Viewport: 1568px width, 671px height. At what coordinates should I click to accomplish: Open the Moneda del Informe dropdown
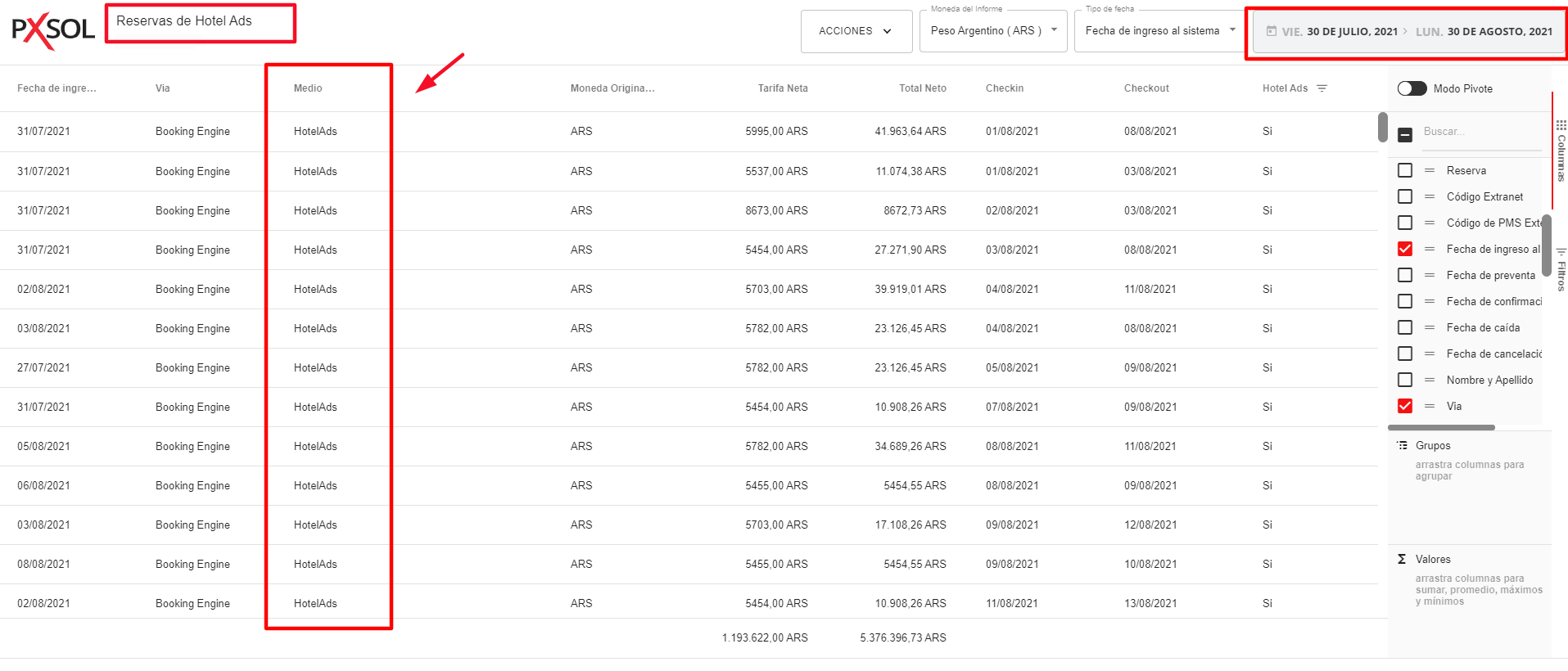point(992,31)
